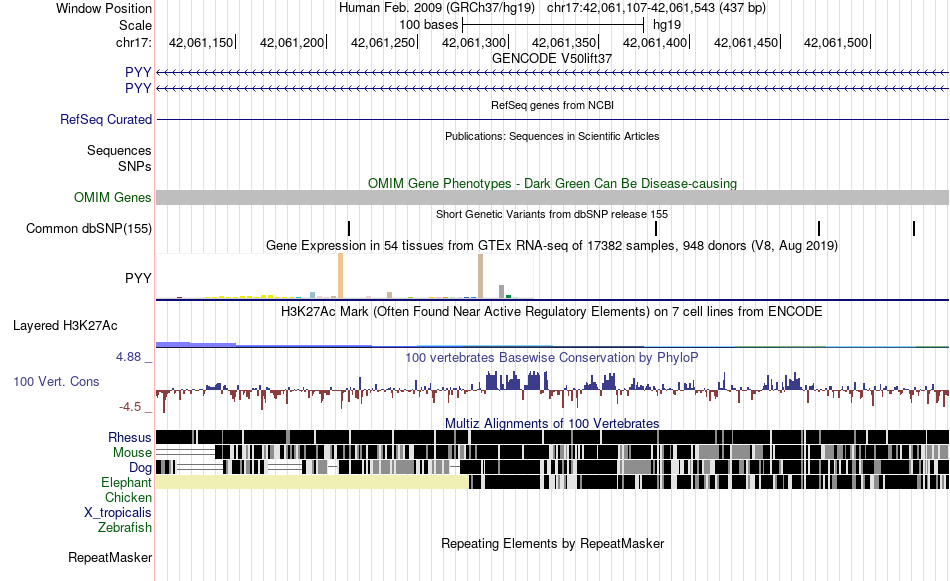Screen dimensions: 950x581
Task: Open Multiz Alignments of 100 Vertebrates title
Action: [x=552, y=423]
